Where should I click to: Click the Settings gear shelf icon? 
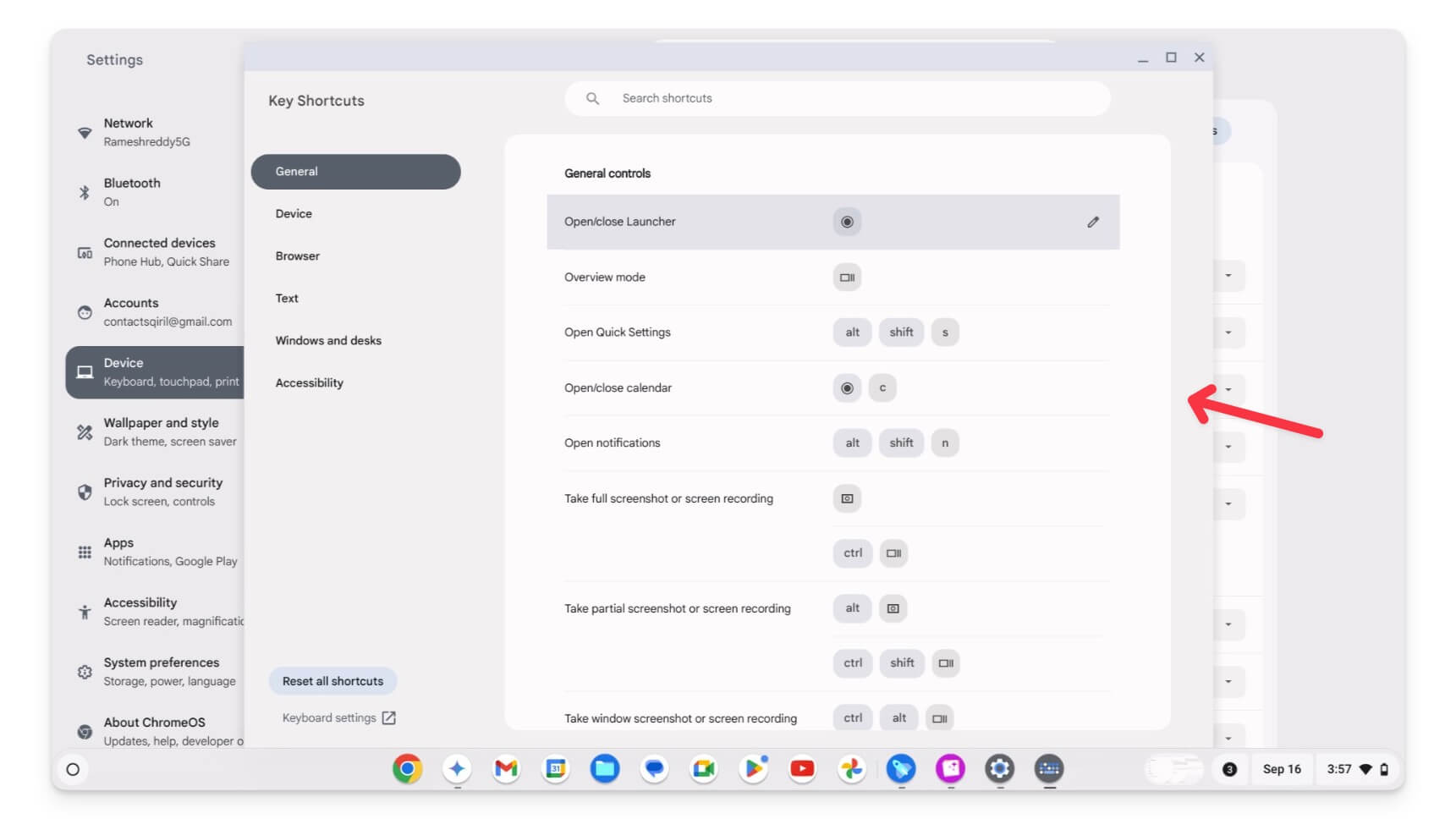coord(999,768)
